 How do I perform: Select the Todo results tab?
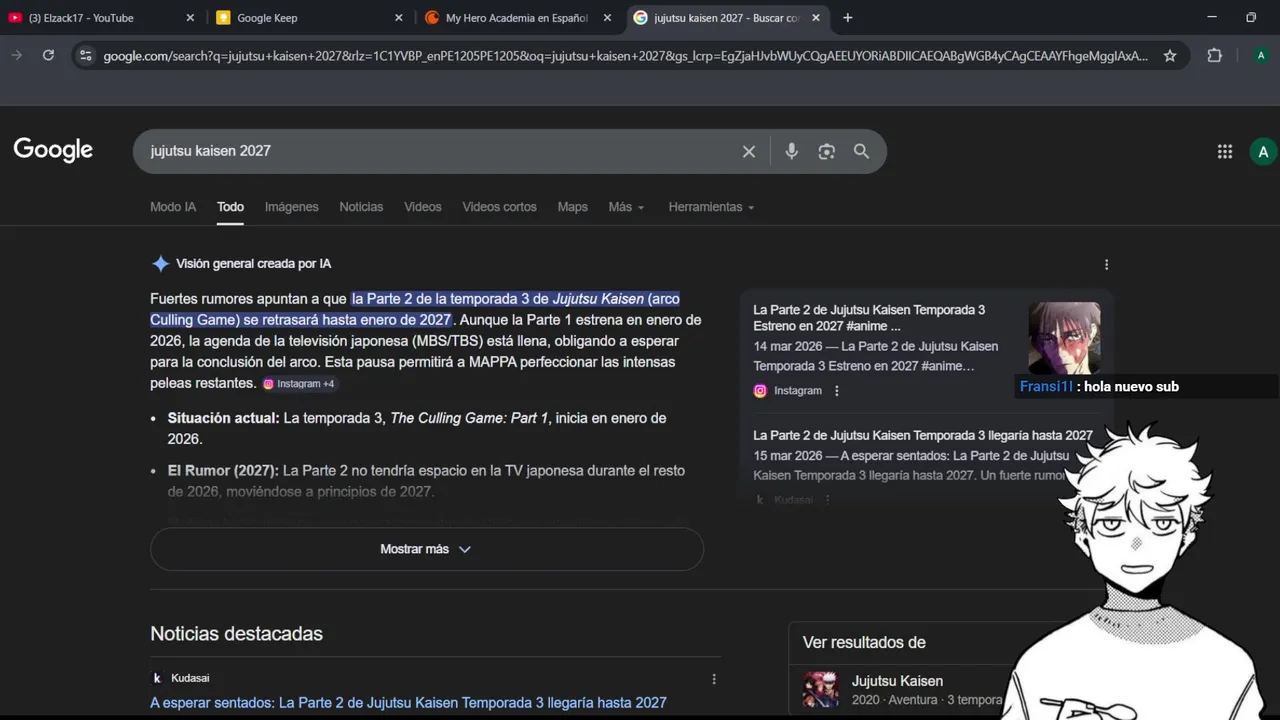[x=230, y=207]
